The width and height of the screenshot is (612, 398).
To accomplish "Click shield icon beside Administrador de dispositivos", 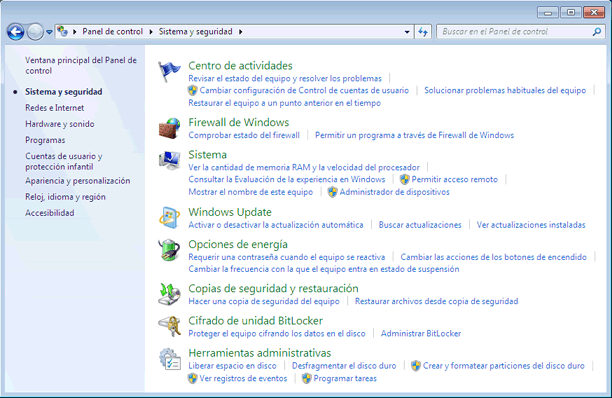I will tap(332, 192).
